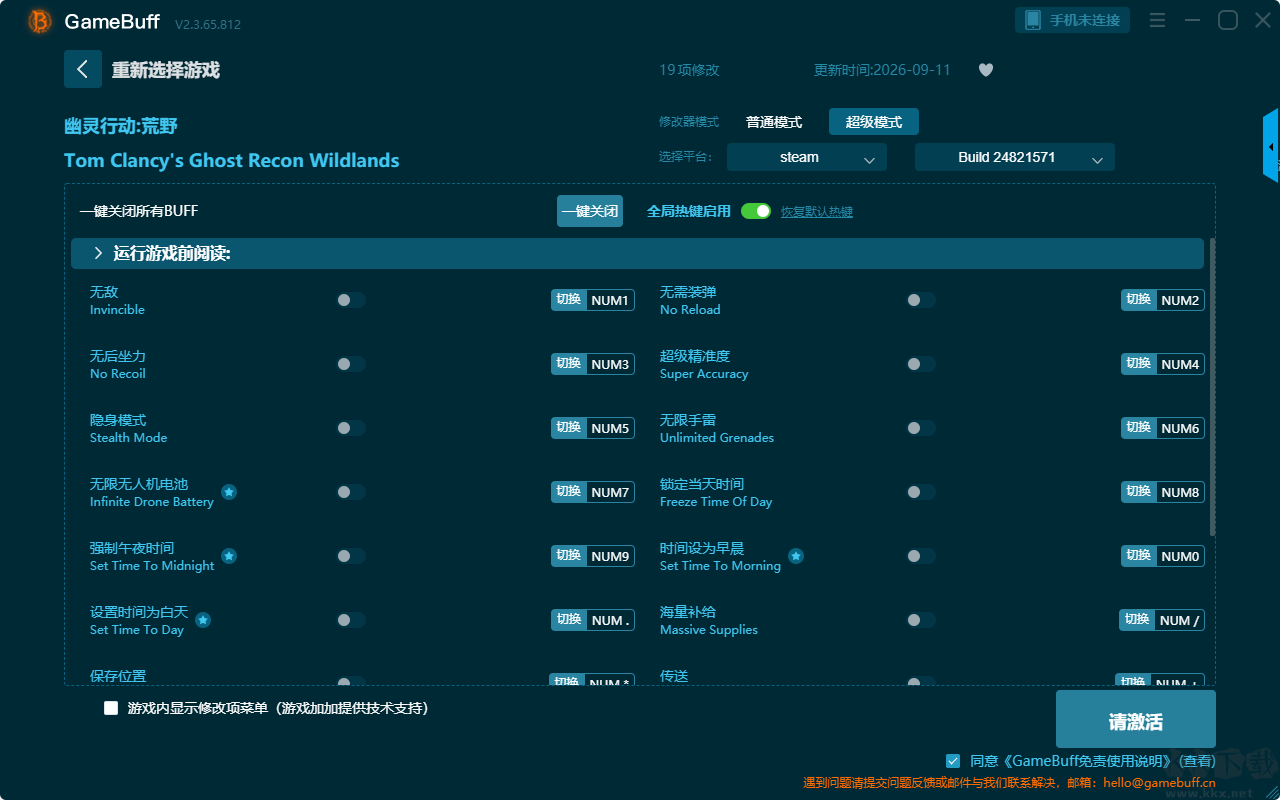Click the 手机未连接 button
This screenshot has height=800, width=1280.
1073,20
